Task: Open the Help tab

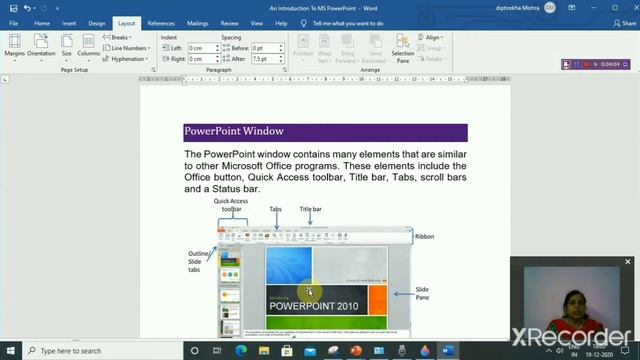Action: click(x=281, y=23)
